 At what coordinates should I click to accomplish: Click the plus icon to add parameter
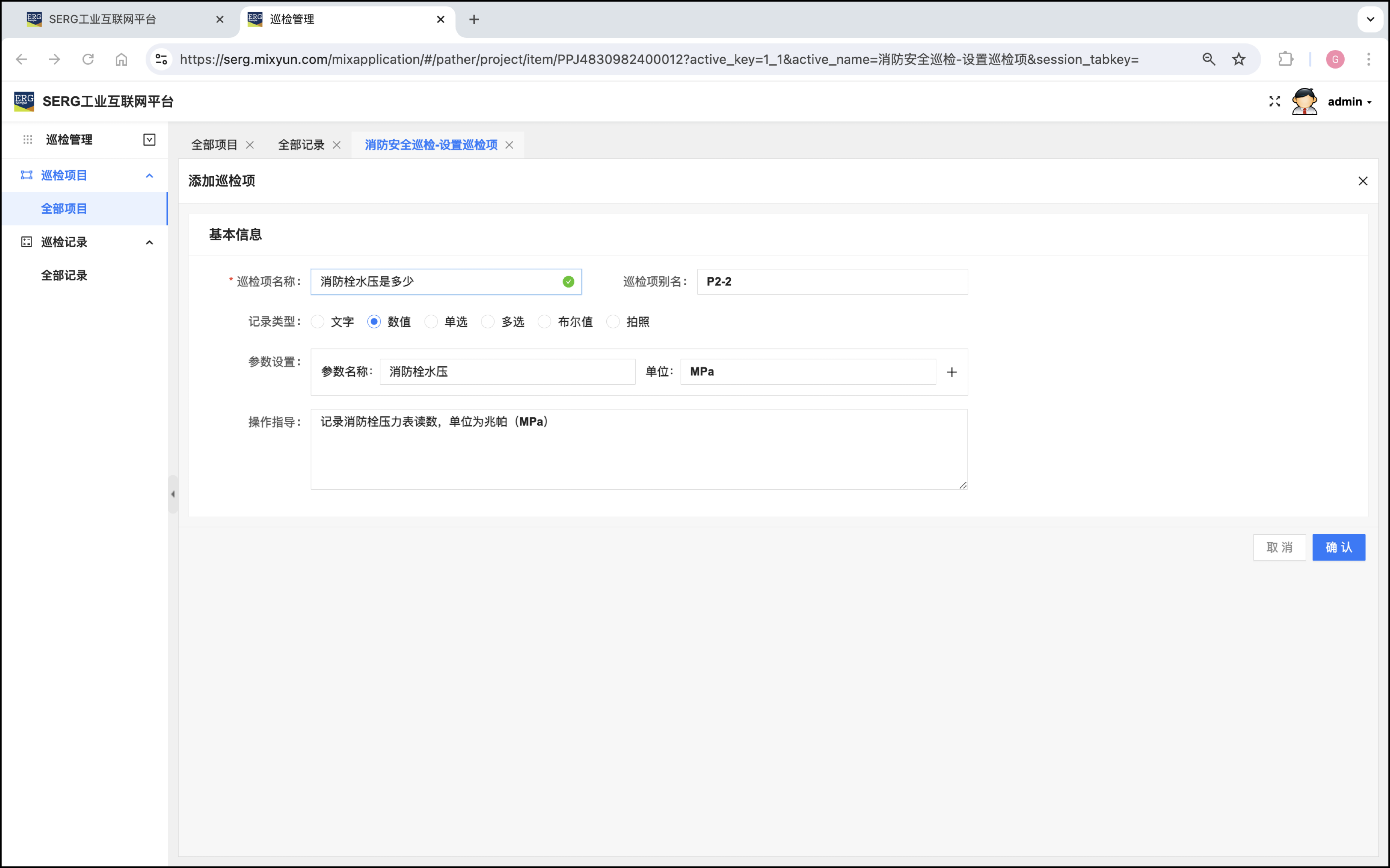pyautogui.click(x=951, y=372)
